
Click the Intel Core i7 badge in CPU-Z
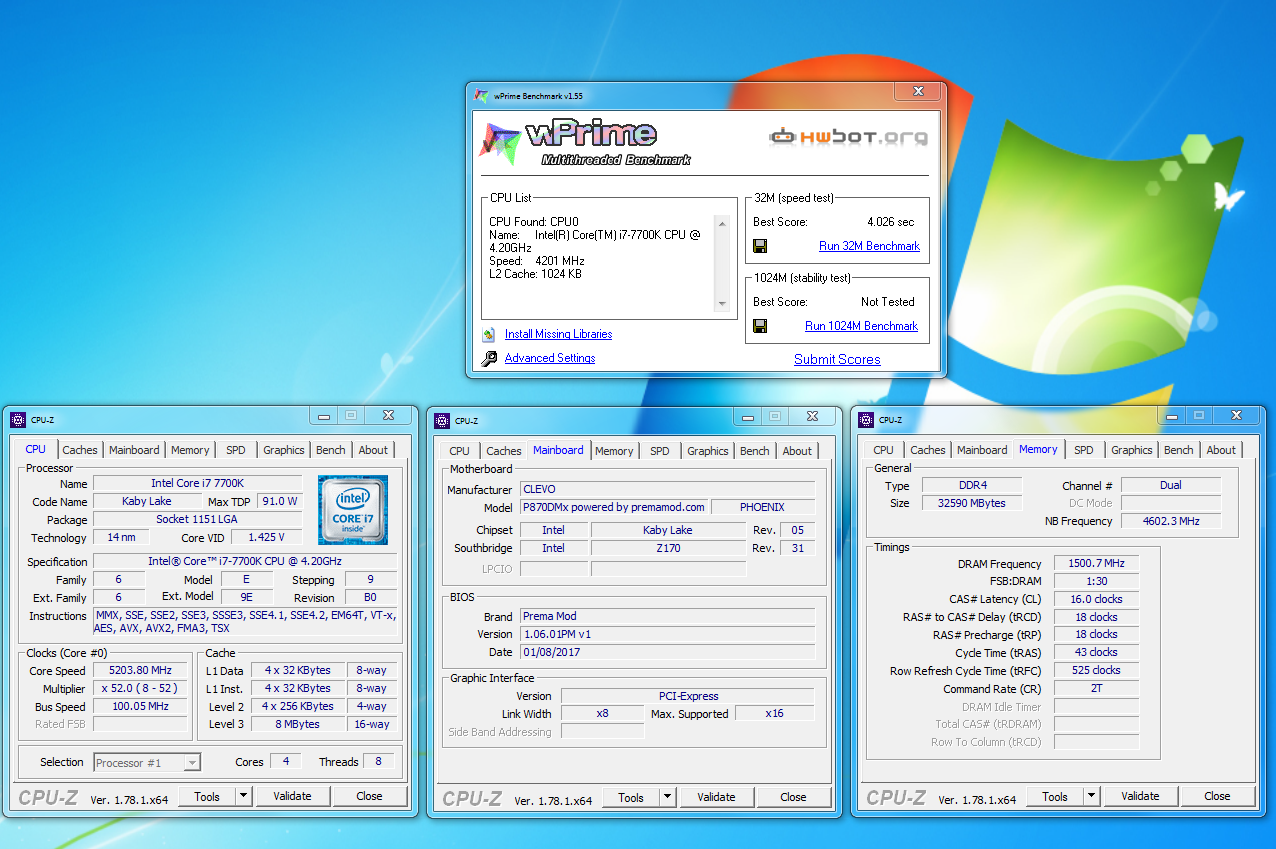click(353, 510)
